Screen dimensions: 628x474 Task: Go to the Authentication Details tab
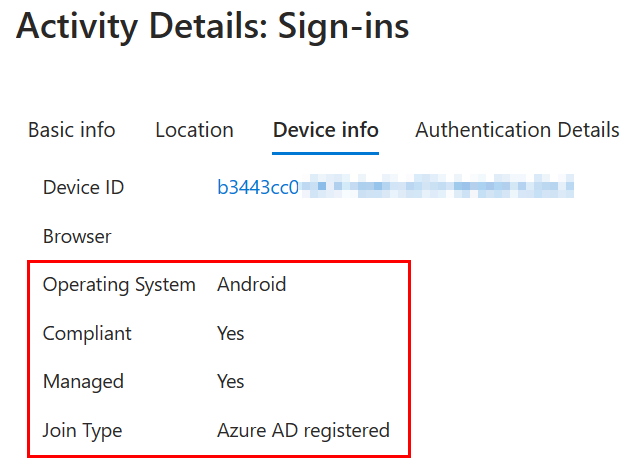pyautogui.click(x=517, y=130)
